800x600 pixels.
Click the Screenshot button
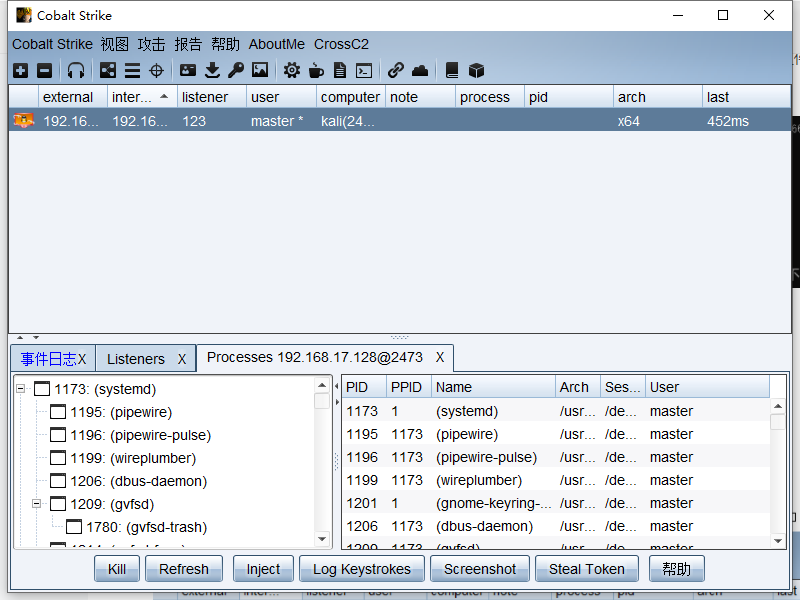coord(480,569)
